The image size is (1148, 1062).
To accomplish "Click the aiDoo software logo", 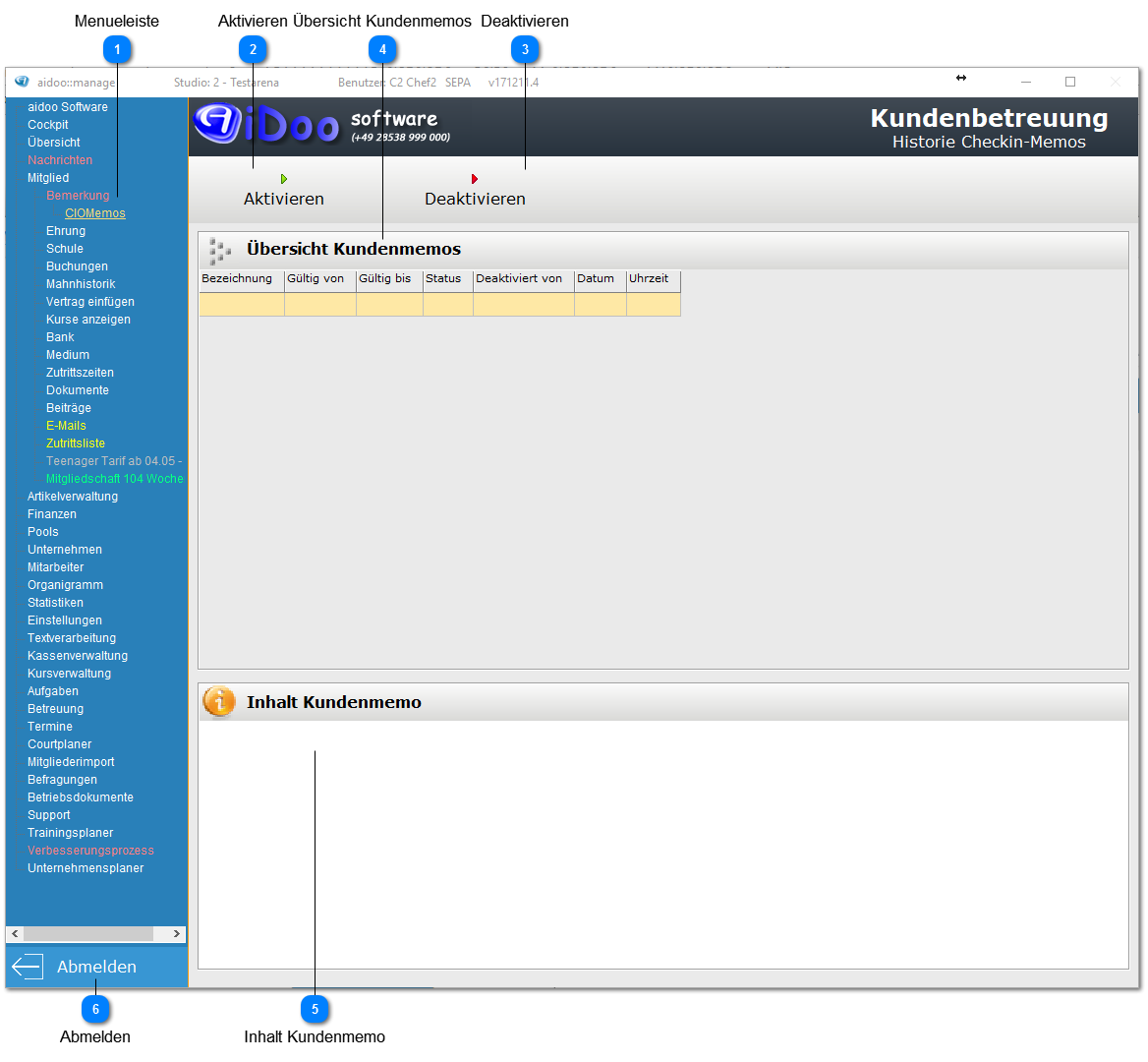I will pos(322,125).
